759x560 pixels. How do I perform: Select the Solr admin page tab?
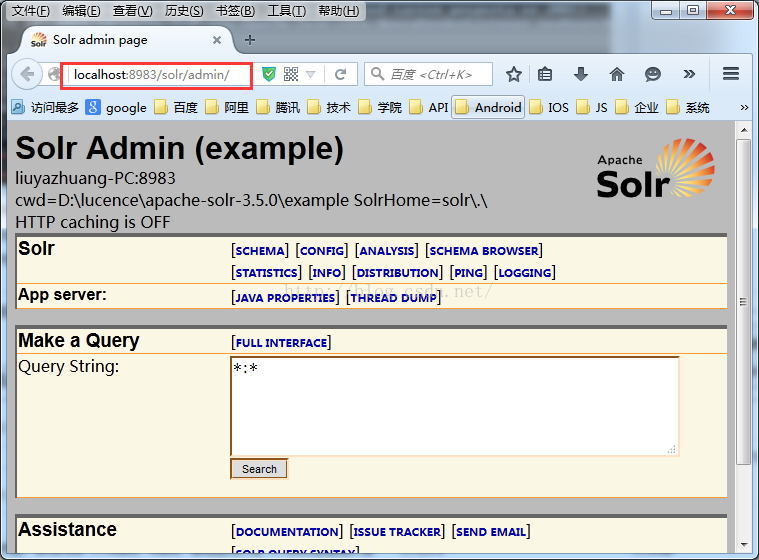[x=126, y=40]
